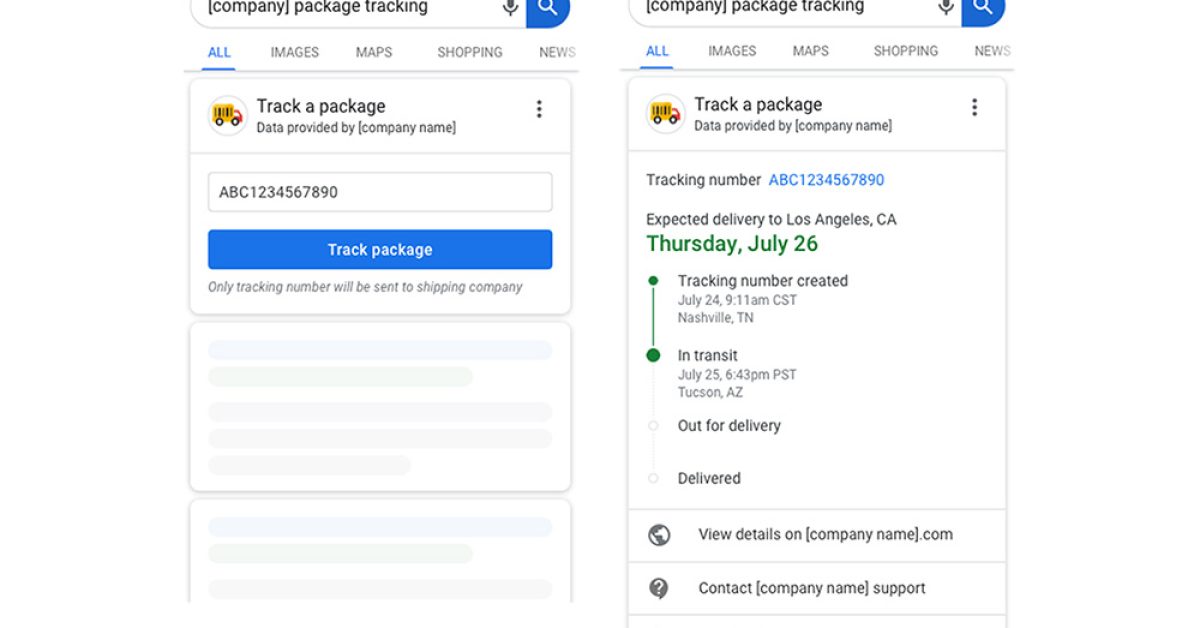Screen dimensions: 1200x628
Task: Click the blue search button on right phone
Action: [x=984, y=8]
